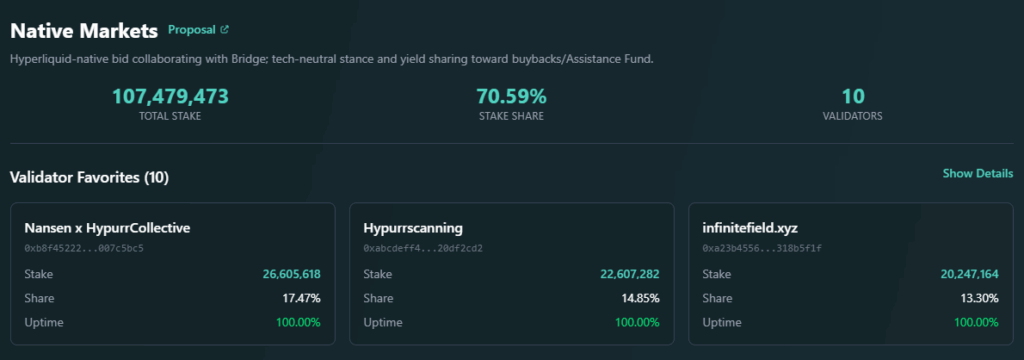Click infinitefield.xyz stake amount 20,247,164
The width and height of the screenshot is (1024, 360).
(969, 274)
